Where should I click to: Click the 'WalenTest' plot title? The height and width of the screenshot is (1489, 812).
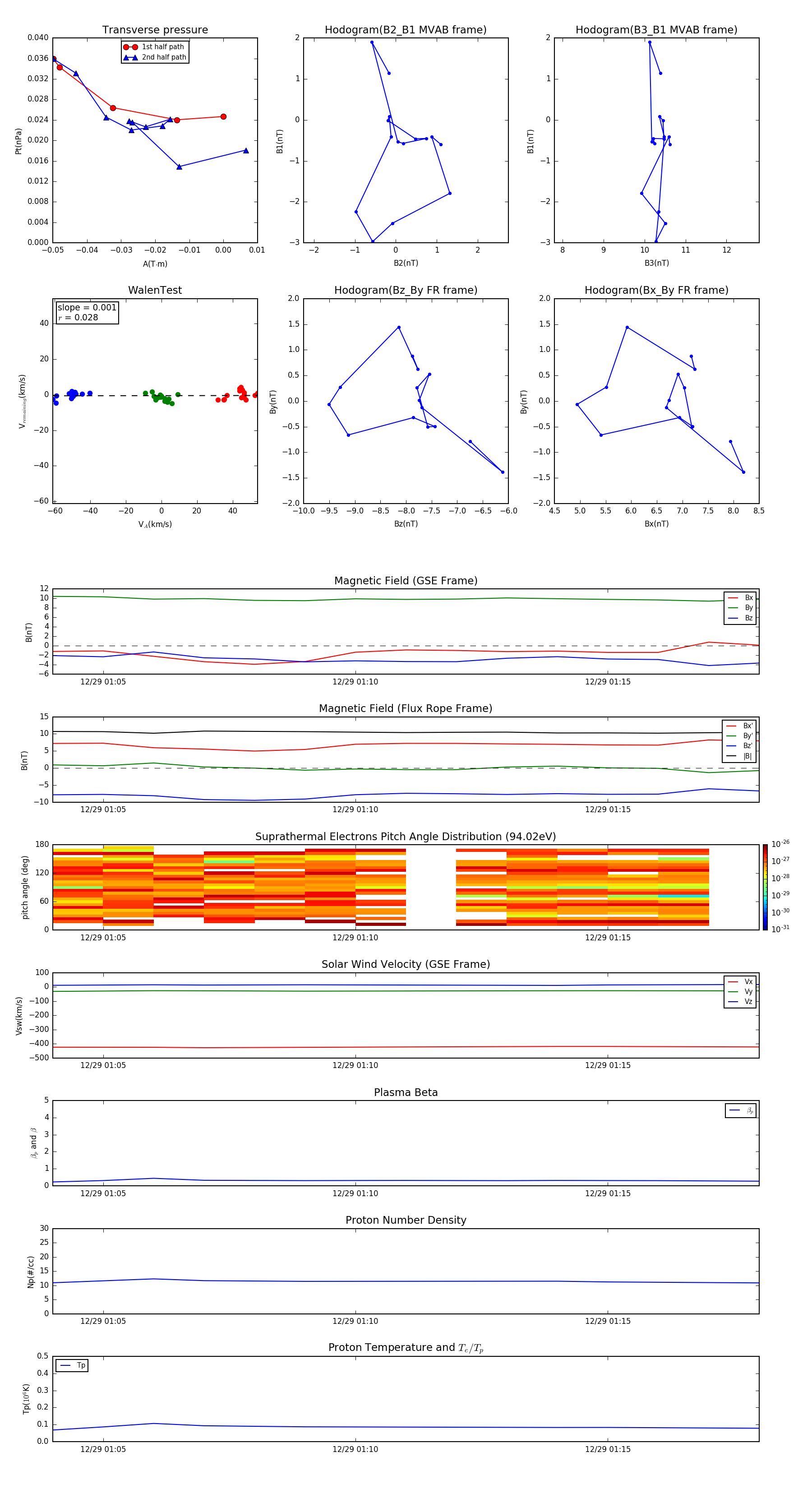pos(155,290)
